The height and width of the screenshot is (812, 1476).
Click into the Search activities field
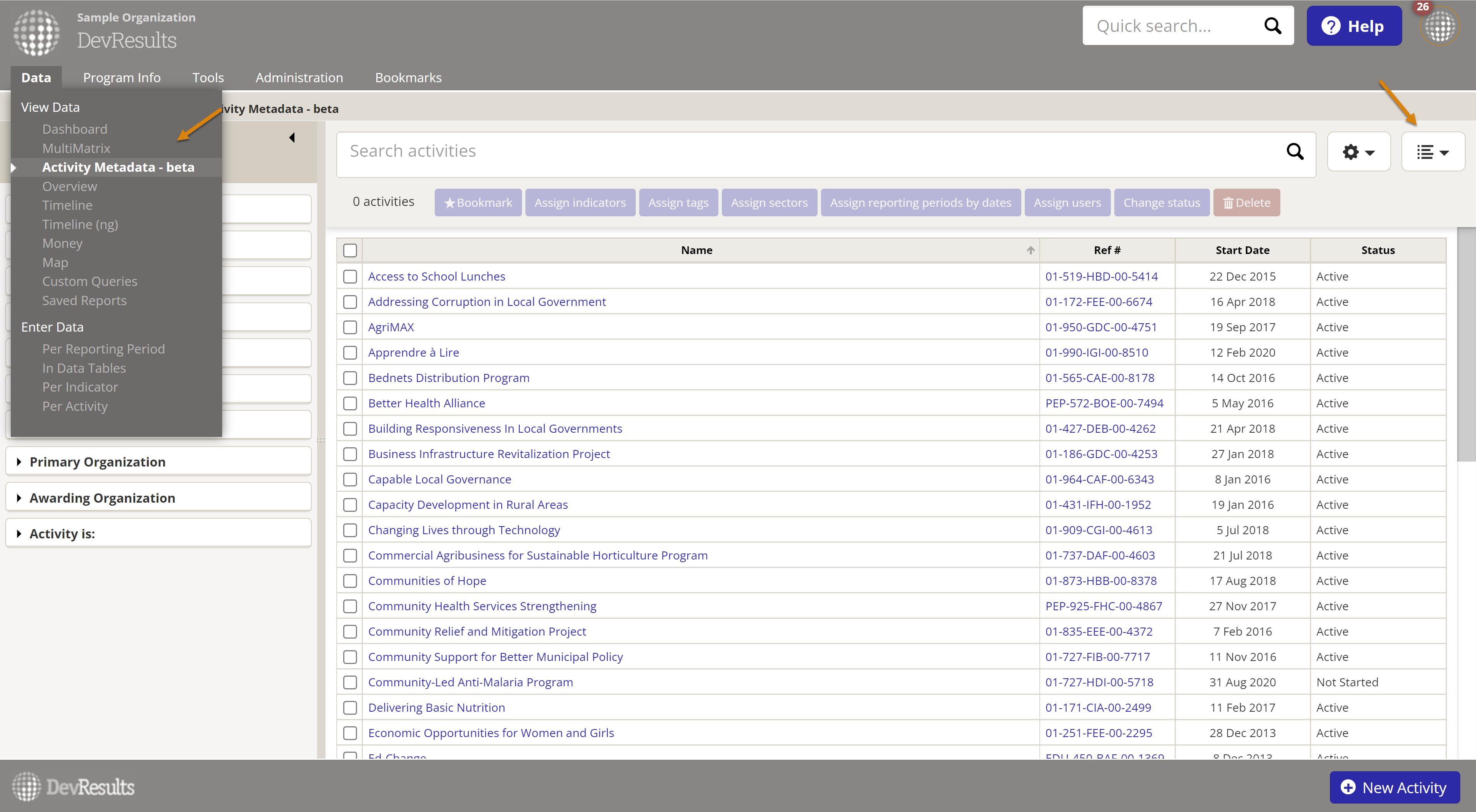[802, 151]
